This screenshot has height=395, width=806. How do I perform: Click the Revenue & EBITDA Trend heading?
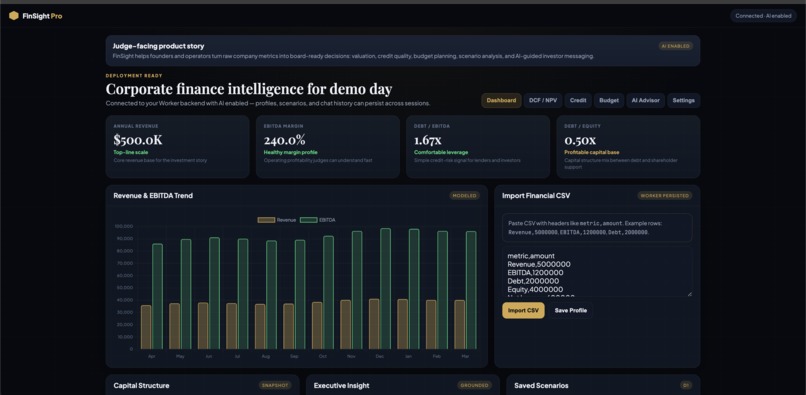pos(153,195)
